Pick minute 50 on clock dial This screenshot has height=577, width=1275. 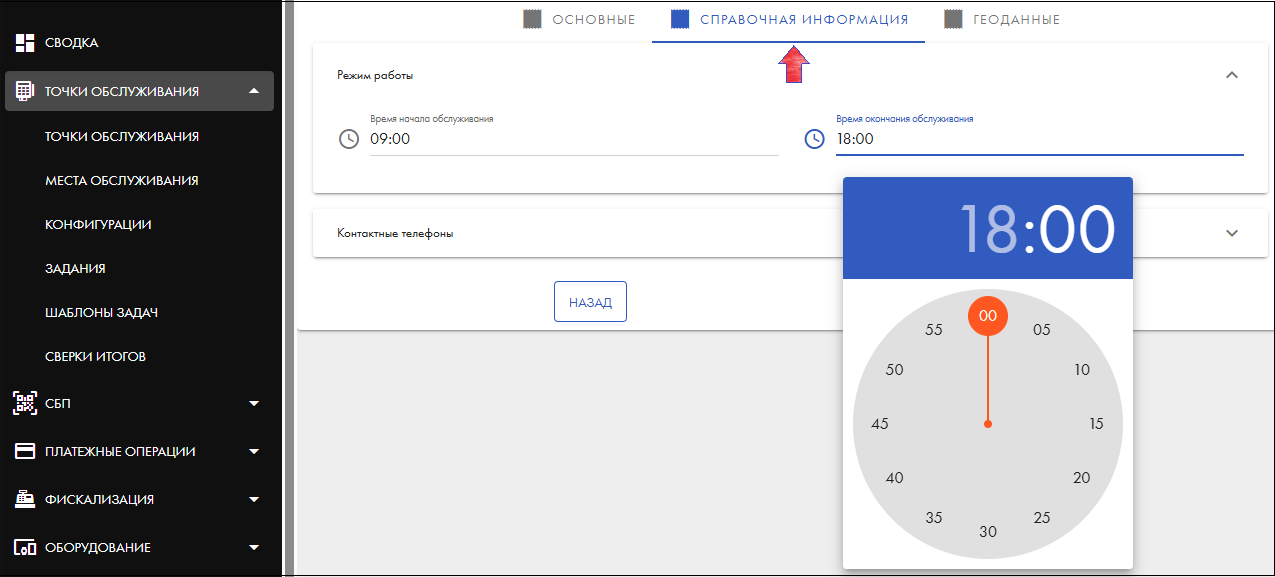coord(894,370)
